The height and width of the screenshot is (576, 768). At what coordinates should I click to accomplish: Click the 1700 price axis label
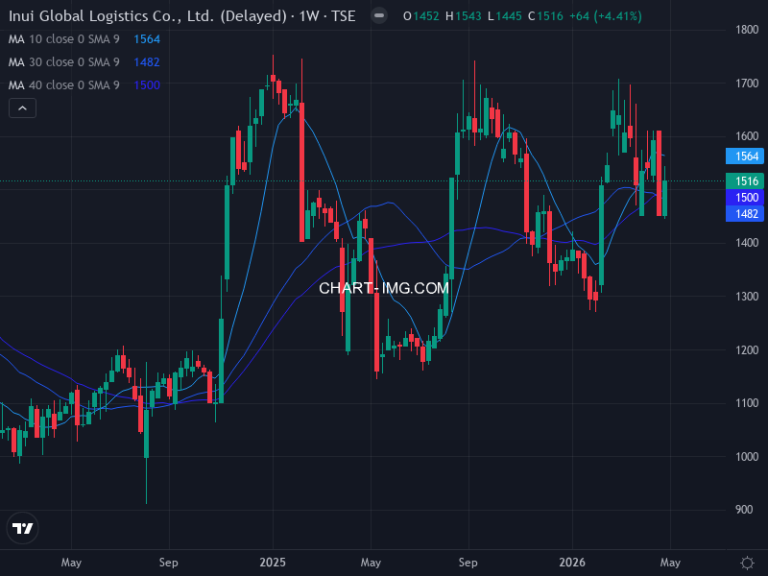point(747,83)
